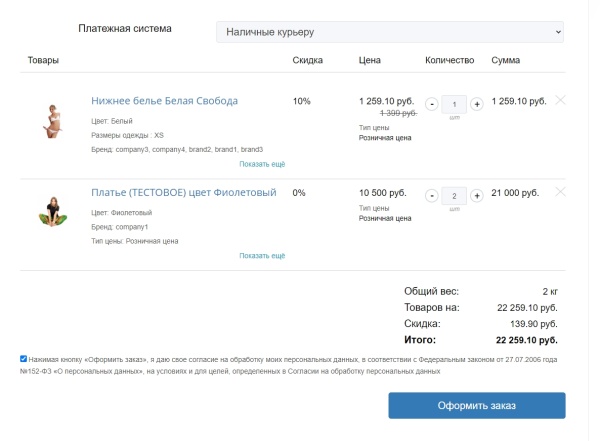Open the Нижнее белье Белая Свобода product link
Viewport: 600px width, 441px height.
point(164,101)
